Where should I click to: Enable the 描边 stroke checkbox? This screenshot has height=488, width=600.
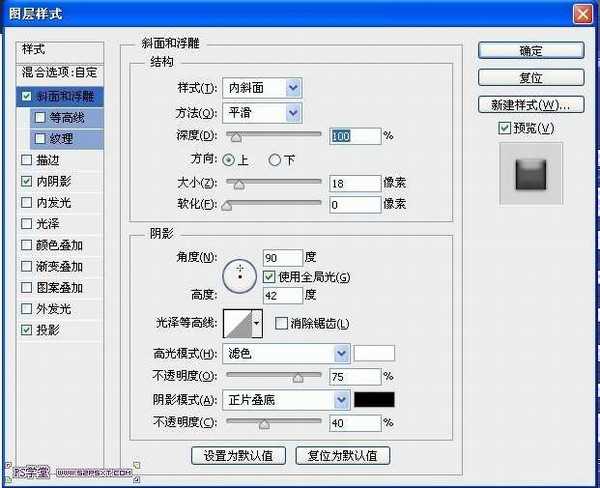coord(25,159)
